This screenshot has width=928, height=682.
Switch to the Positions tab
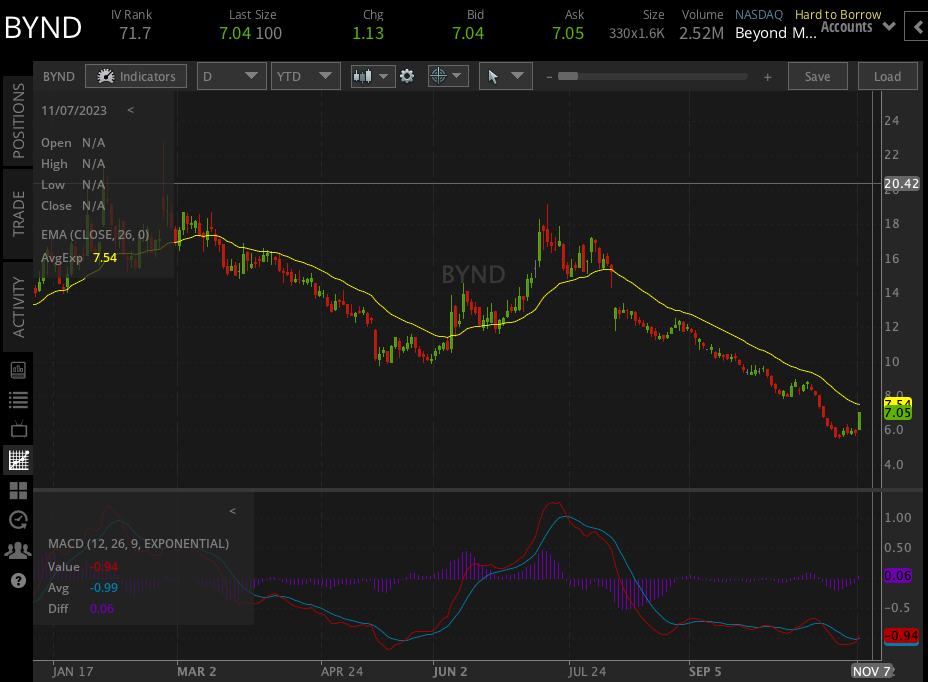(x=18, y=121)
